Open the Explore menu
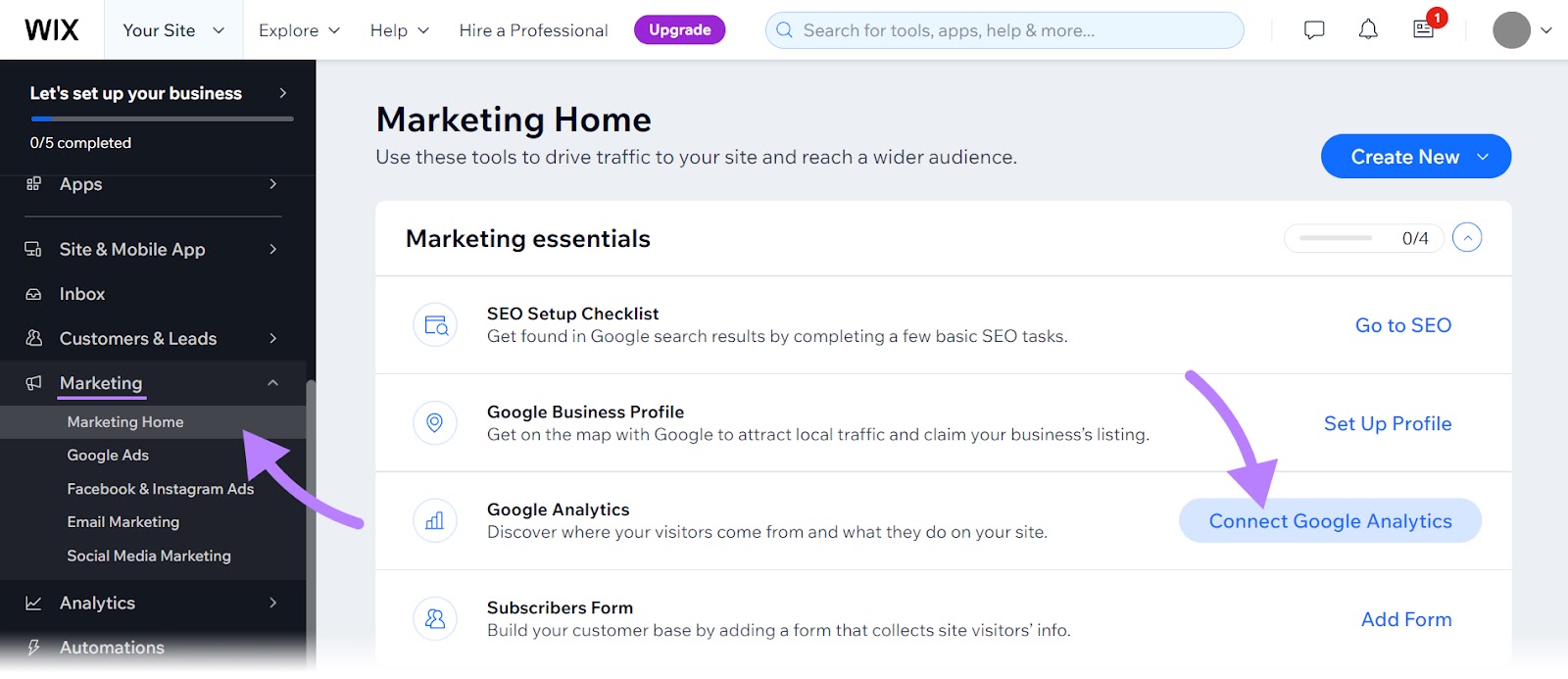This screenshot has height=679, width=1568. coord(297,29)
